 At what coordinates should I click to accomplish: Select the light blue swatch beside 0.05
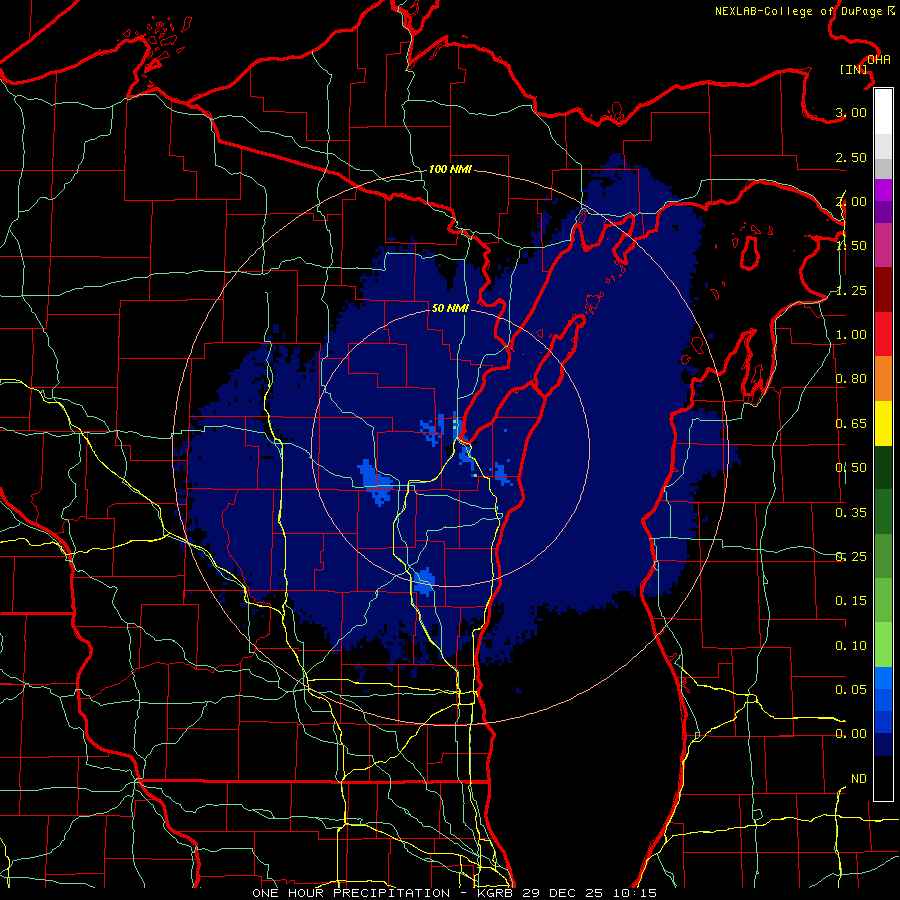coord(883,678)
